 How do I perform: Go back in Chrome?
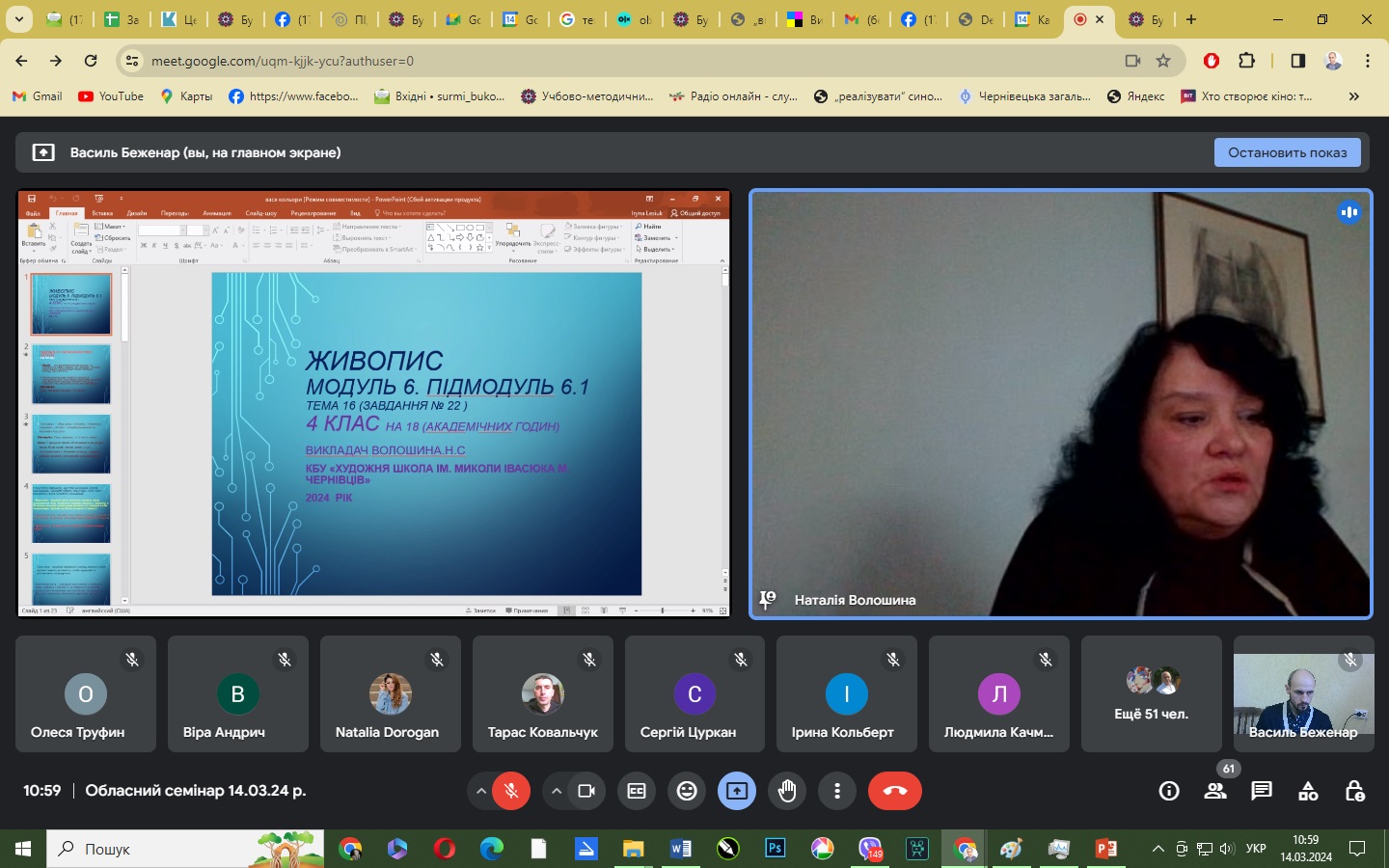(21, 61)
